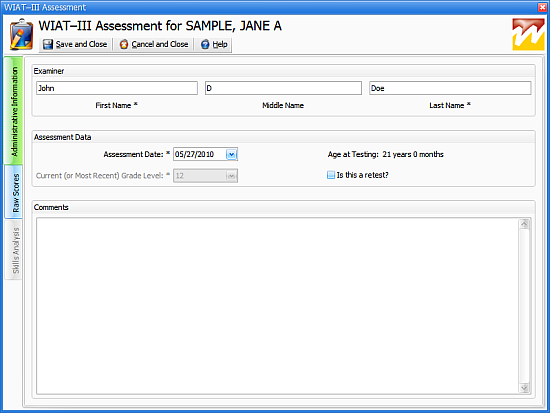Click inside the Comments text area
Image resolution: width=550 pixels, height=413 pixels.
(277, 306)
